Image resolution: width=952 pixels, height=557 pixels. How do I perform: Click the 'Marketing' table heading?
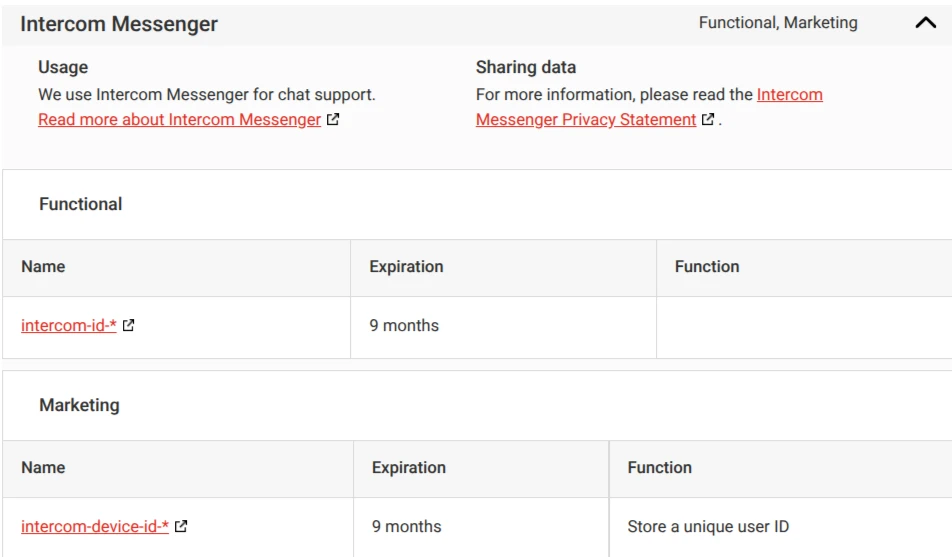(80, 405)
